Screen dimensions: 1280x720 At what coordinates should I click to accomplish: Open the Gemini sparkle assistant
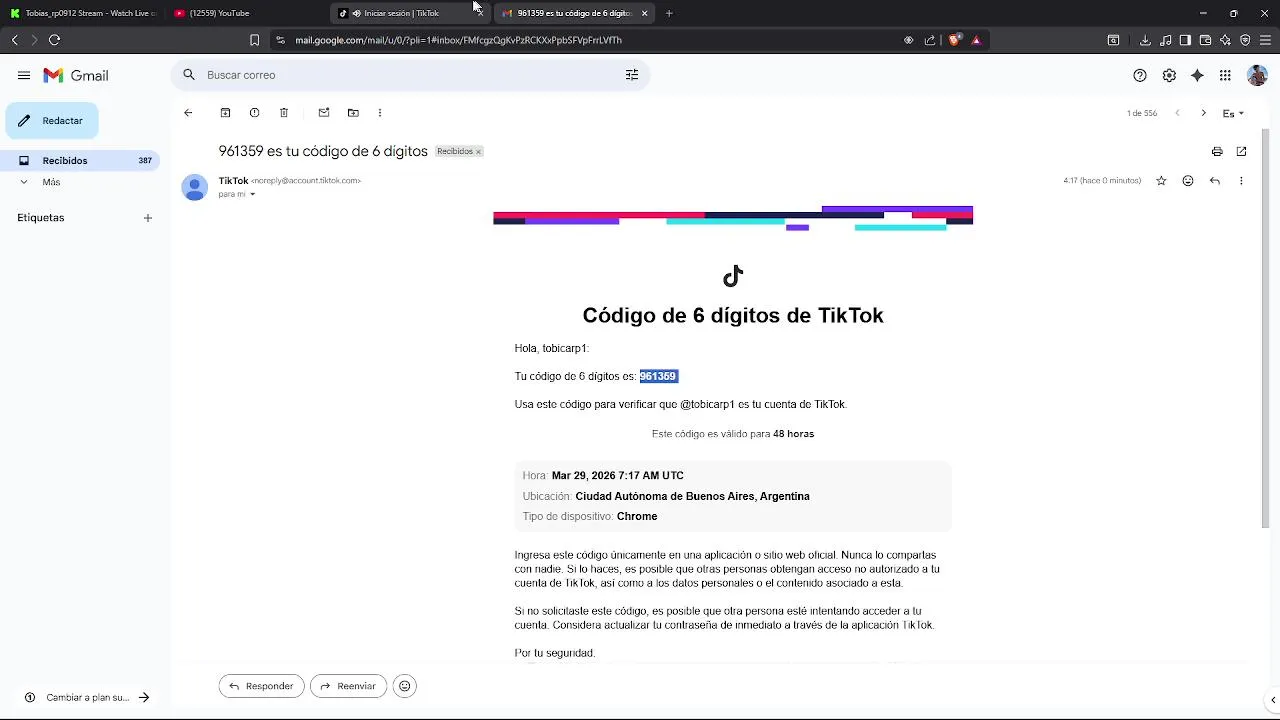pyautogui.click(x=1197, y=75)
